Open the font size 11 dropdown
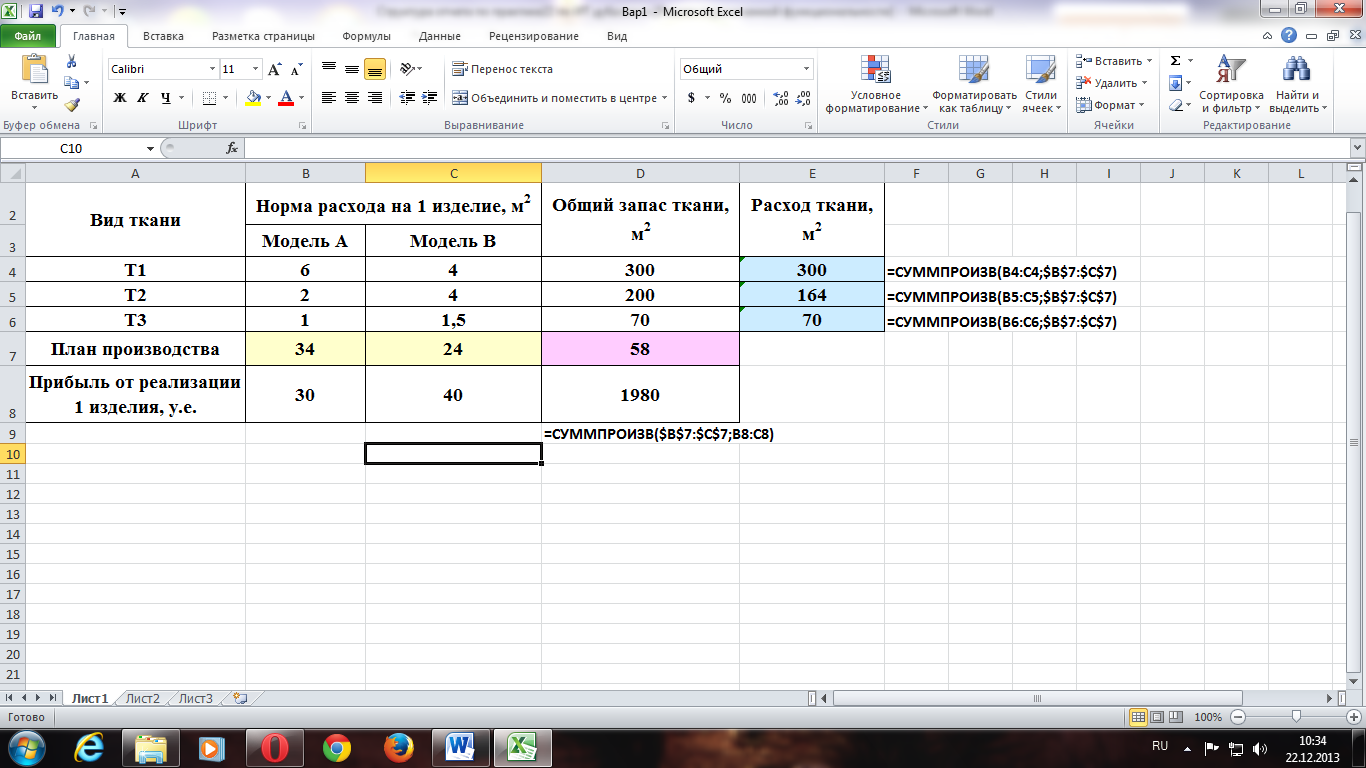The height and width of the screenshot is (768, 1366). coord(256,70)
